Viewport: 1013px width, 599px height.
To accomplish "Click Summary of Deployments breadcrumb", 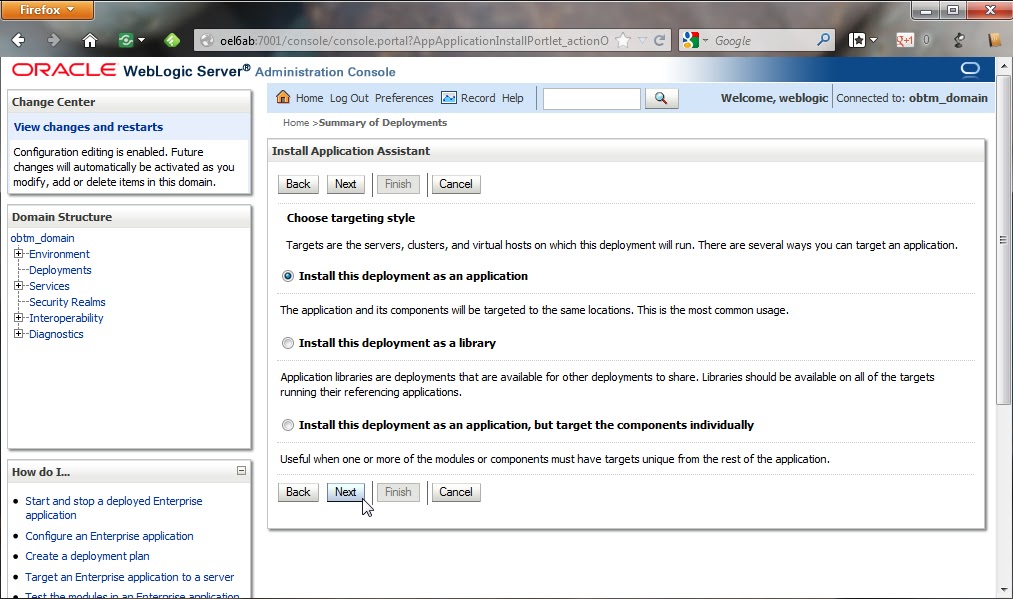I will click(x=382, y=123).
